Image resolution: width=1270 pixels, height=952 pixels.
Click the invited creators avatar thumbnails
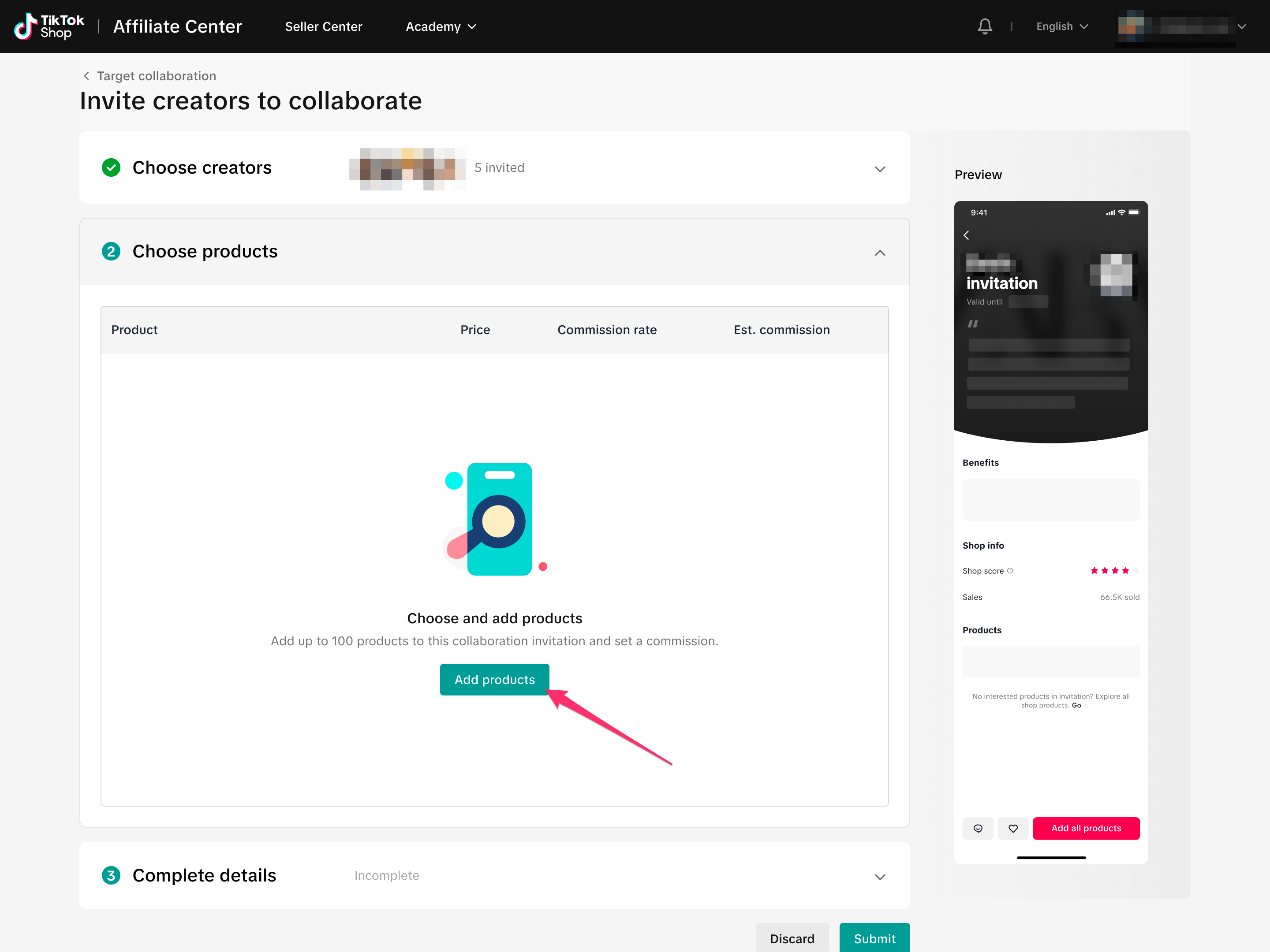coord(407,168)
